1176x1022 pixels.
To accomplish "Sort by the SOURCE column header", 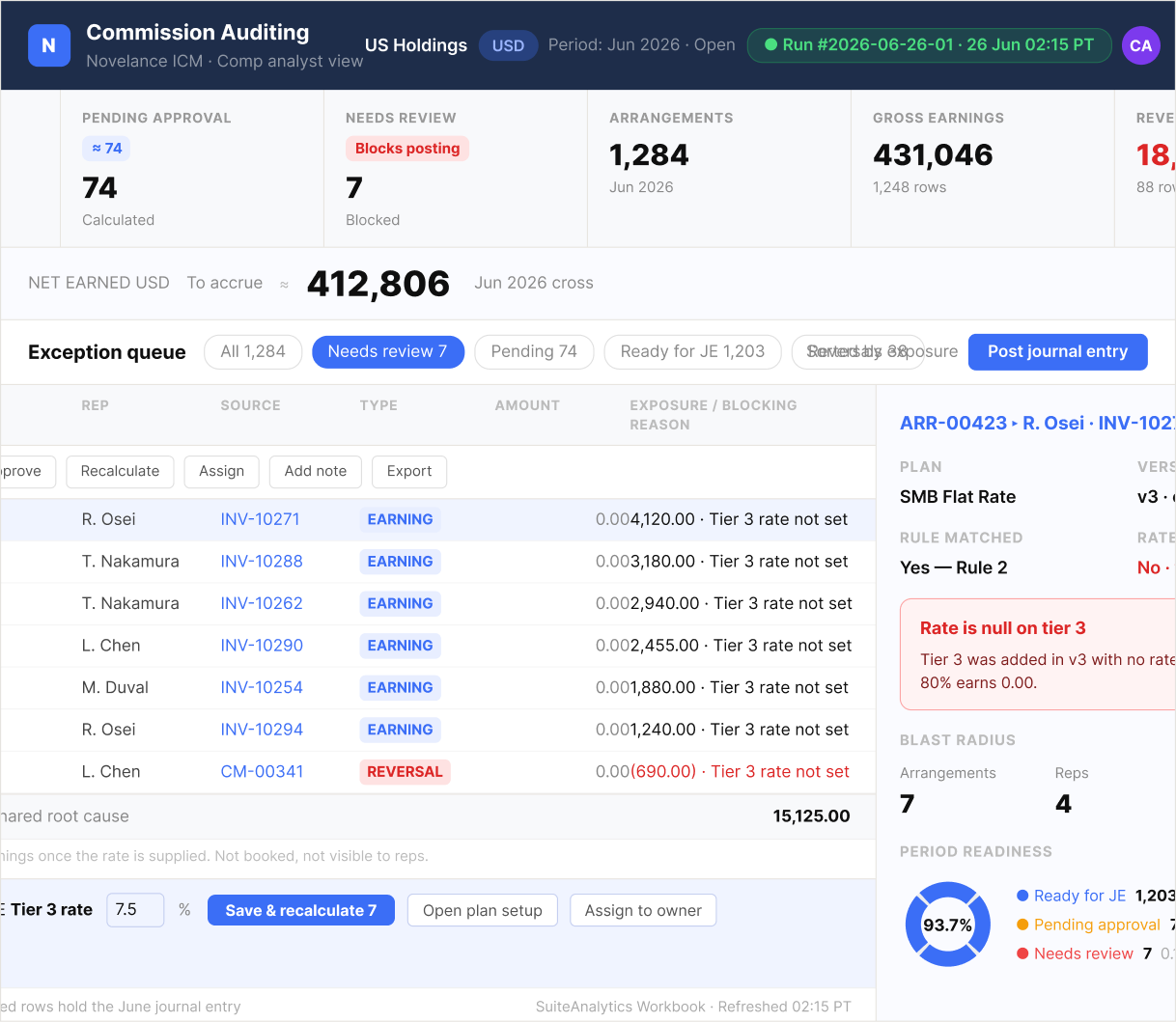I will 250,405.
